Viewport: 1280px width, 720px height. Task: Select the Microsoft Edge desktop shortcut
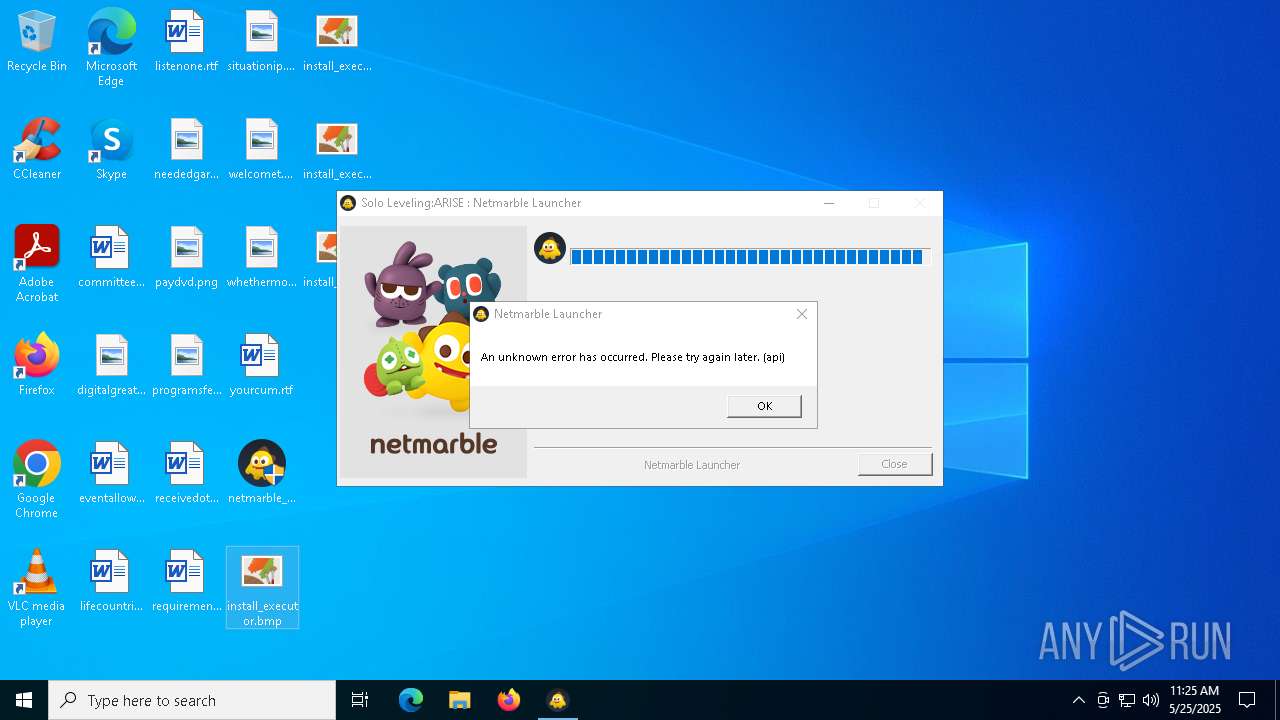(x=111, y=48)
